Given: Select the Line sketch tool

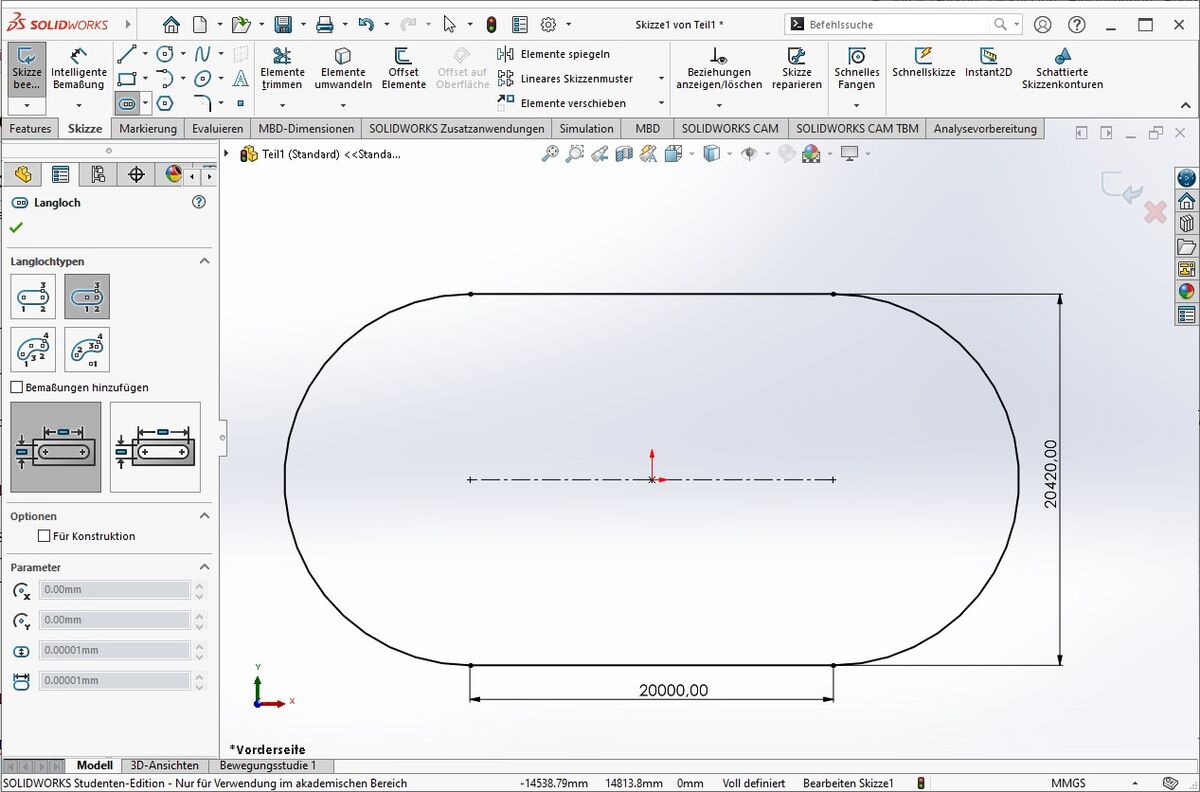Looking at the screenshot, I should 126,54.
